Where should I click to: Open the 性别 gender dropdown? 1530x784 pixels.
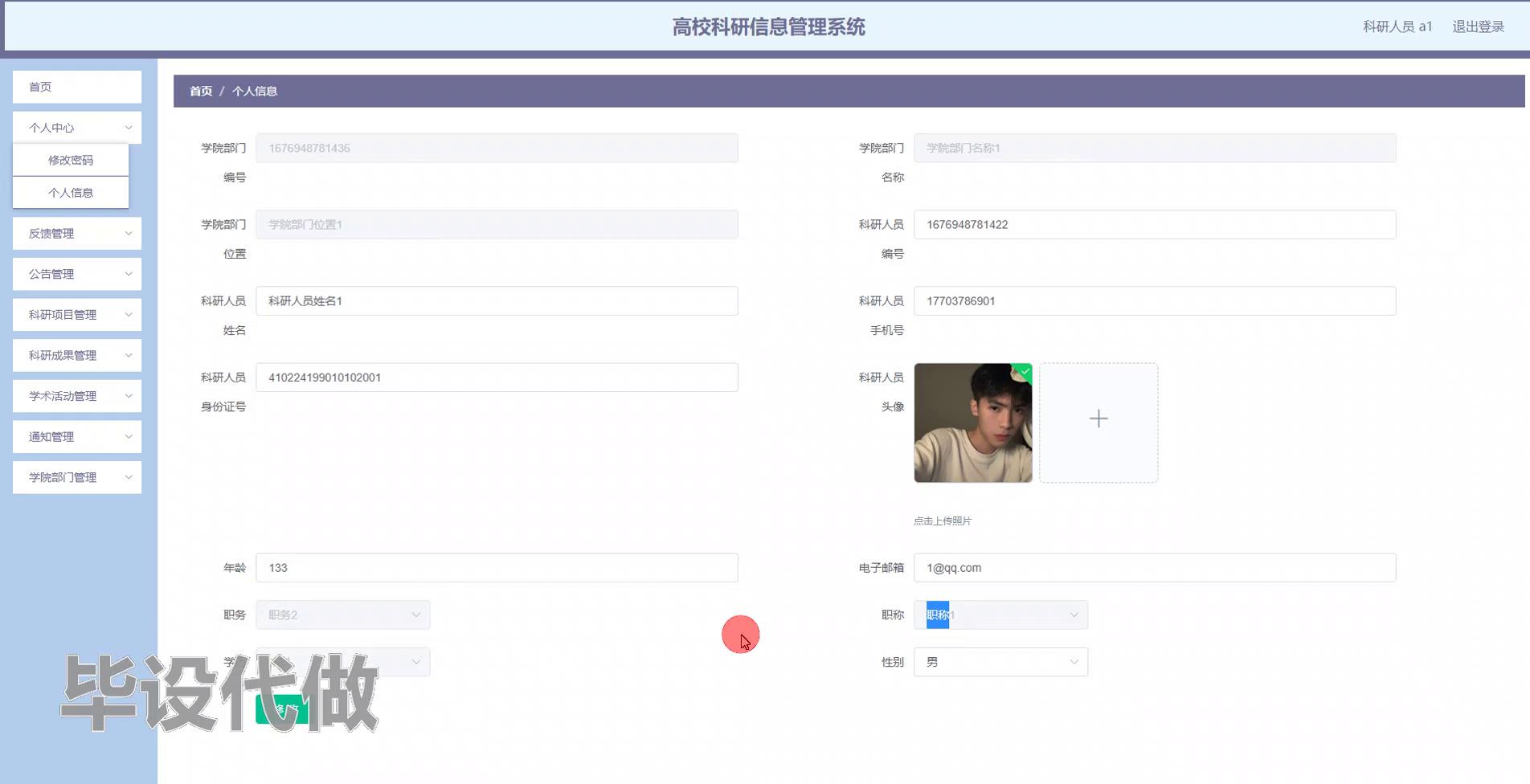point(1000,661)
